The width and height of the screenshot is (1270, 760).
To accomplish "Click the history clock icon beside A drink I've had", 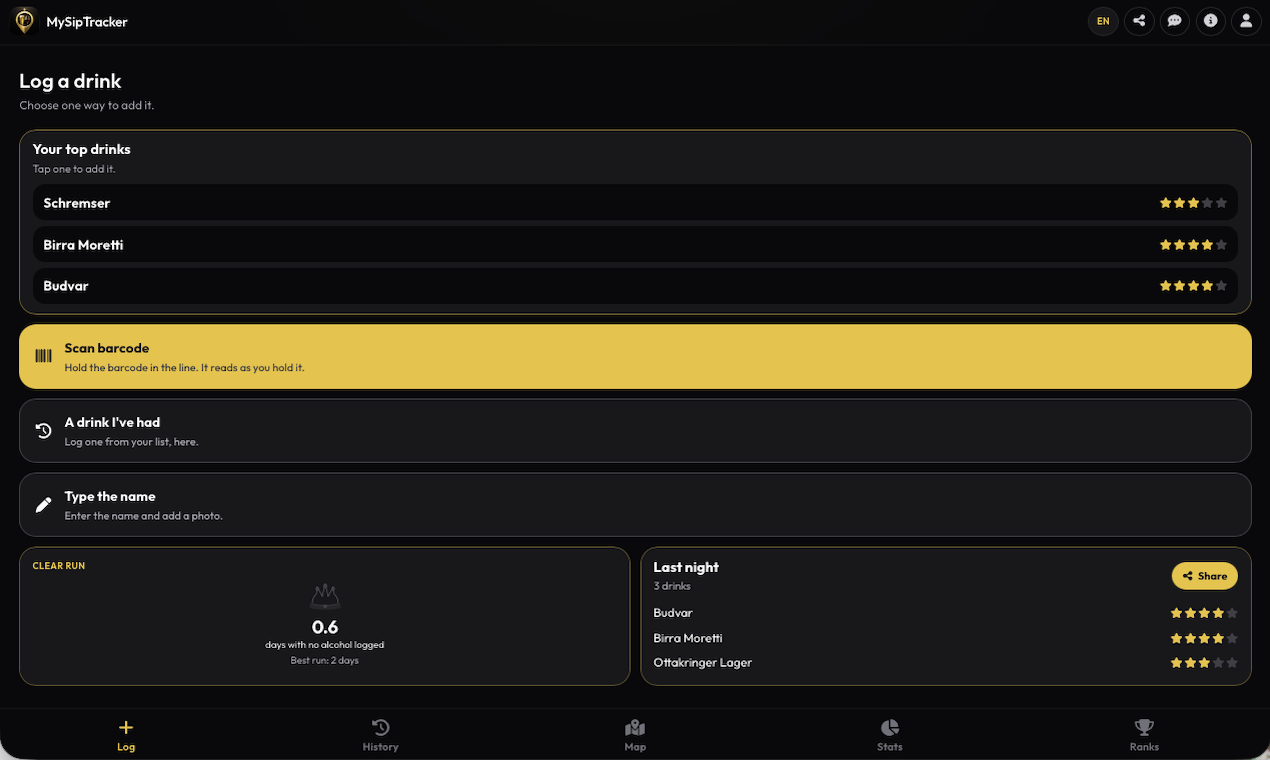I will click(43, 431).
